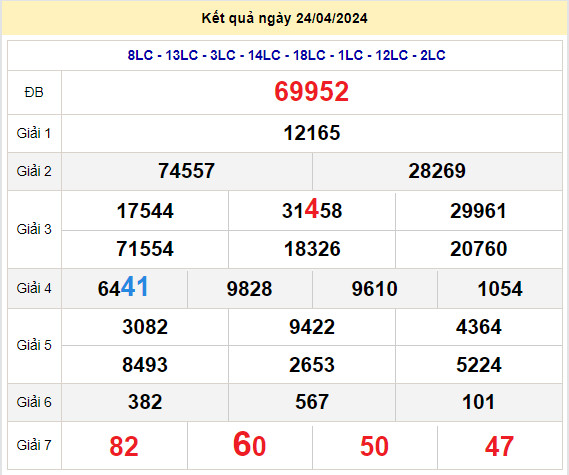Click the 8LC ticket code row
The width and height of the screenshot is (569, 475).
[286, 55]
